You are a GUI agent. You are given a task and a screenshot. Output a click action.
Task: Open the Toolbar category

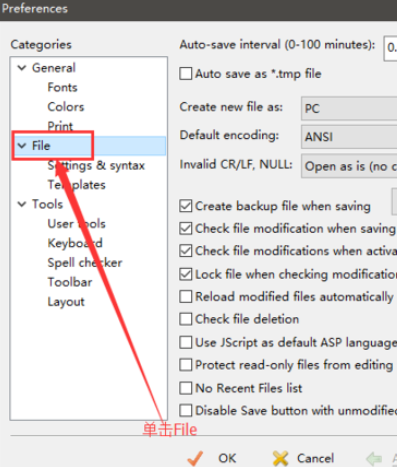pos(70,282)
